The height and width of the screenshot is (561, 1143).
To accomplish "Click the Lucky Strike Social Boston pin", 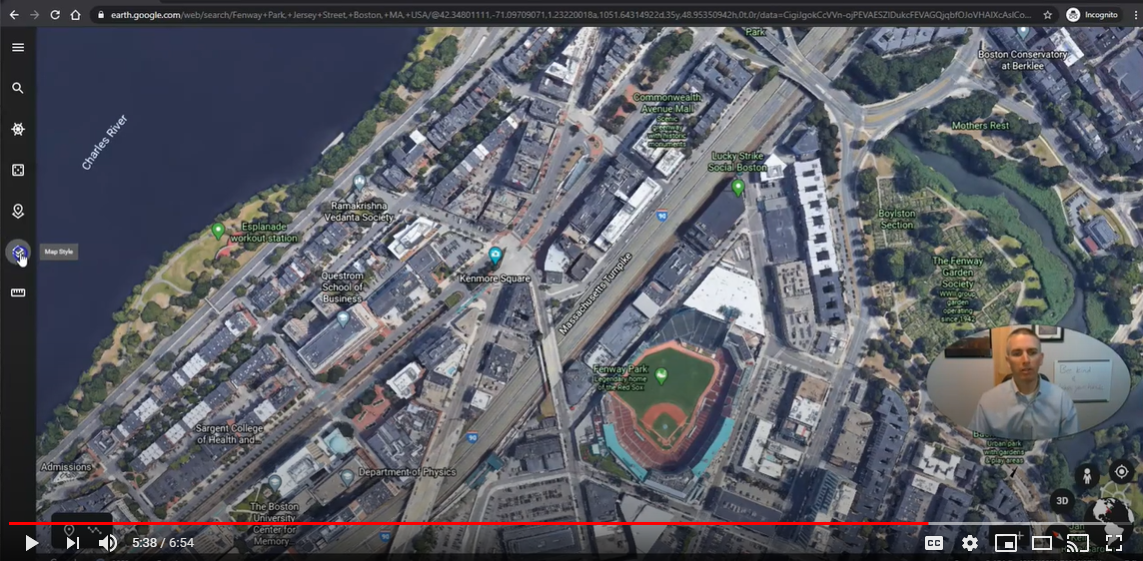I will (738, 188).
